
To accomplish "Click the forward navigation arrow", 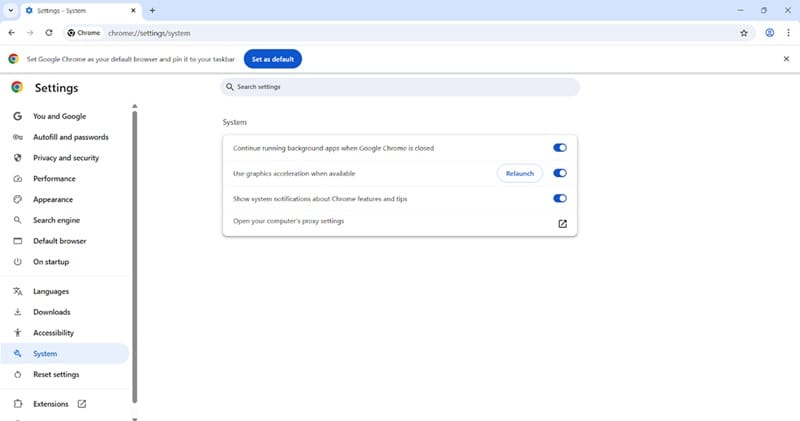I will [30, 33].
